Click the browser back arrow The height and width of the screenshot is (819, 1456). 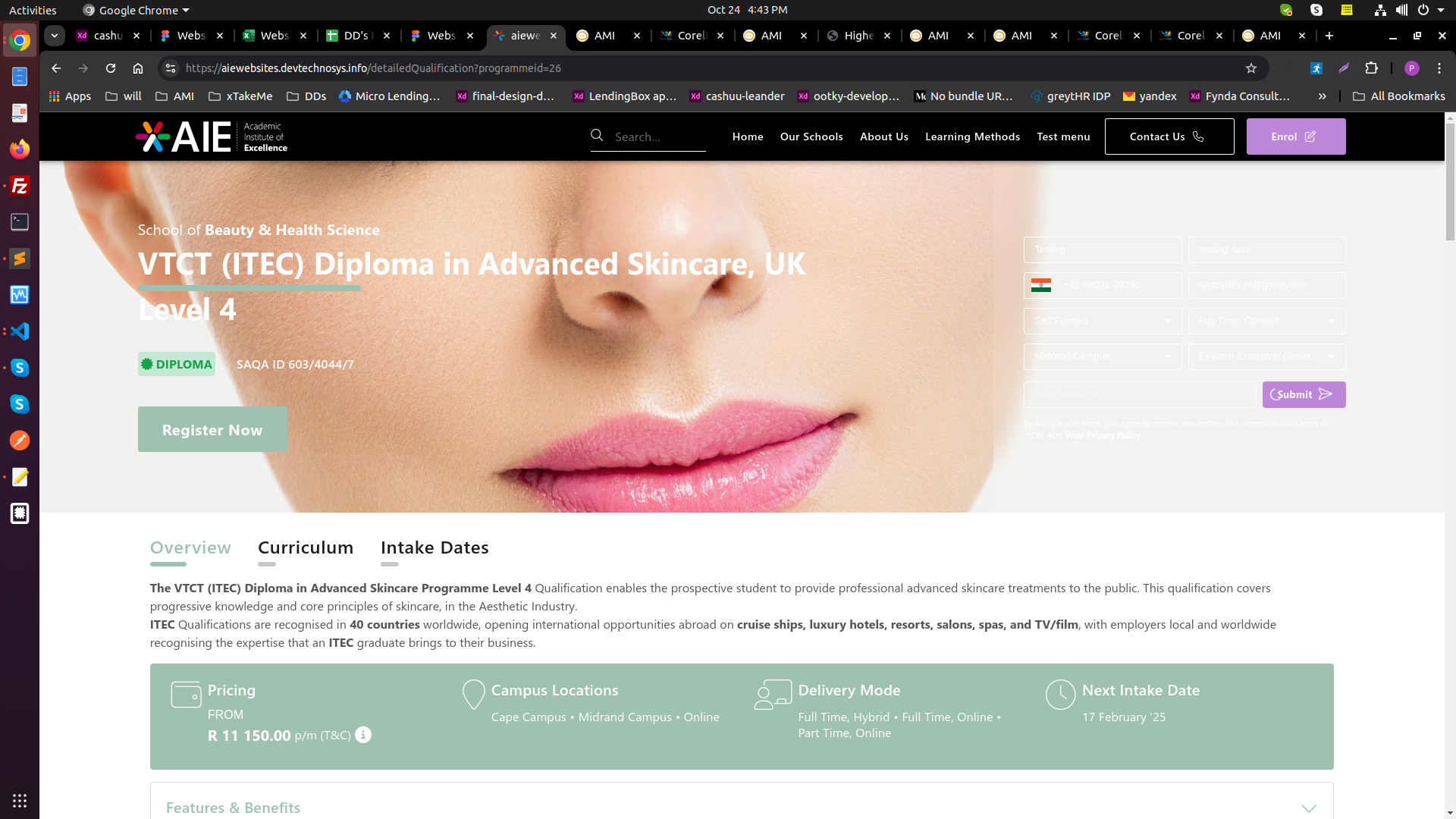(x=56, y=68)
